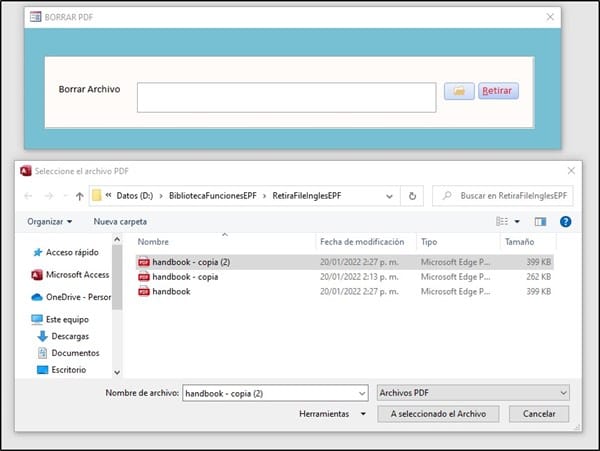Open the help question mark icon
The width and height of the screenshot is (600, 451).
click(565, 221)
